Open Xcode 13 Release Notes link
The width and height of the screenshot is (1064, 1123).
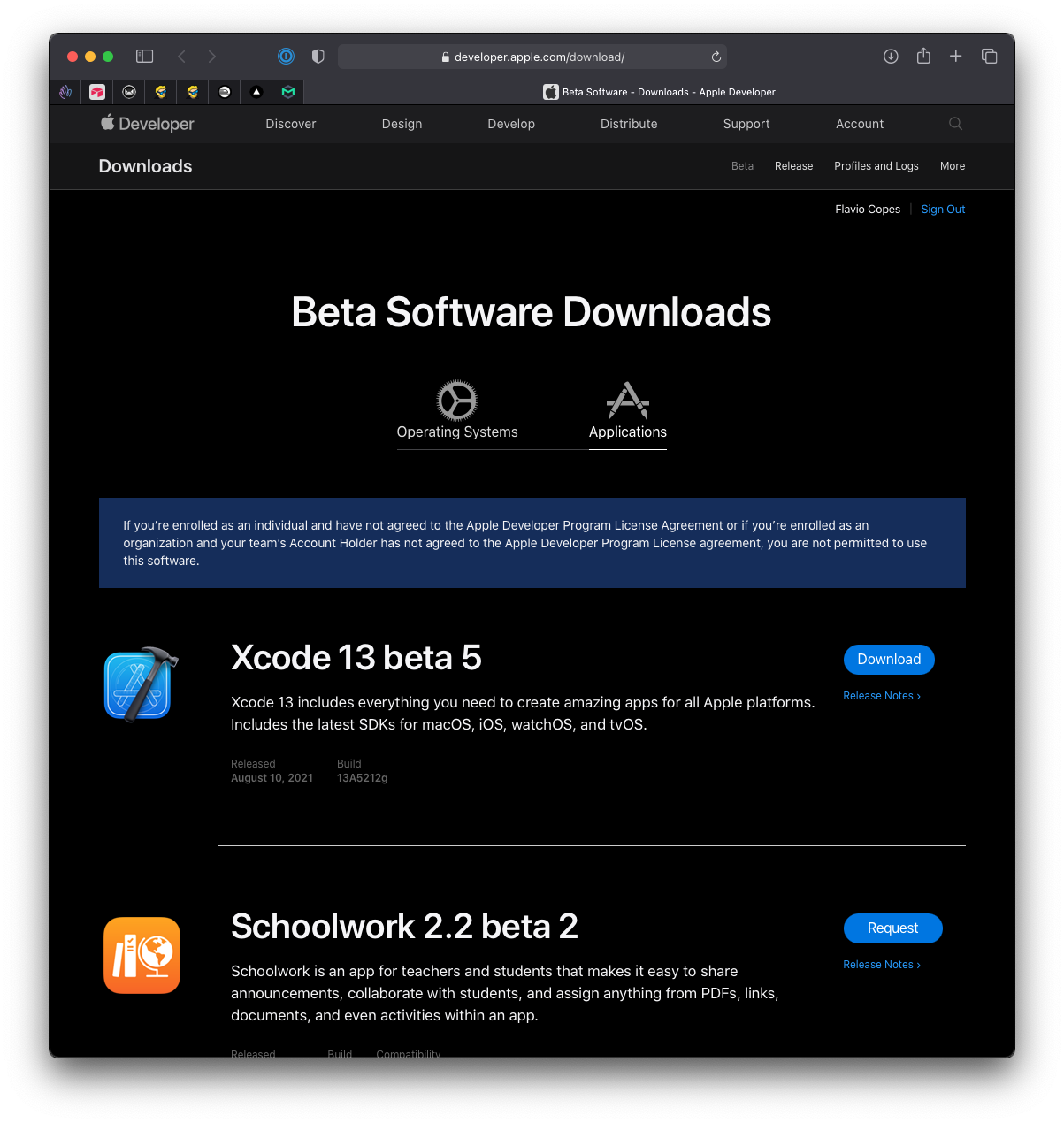click(881, 696)
